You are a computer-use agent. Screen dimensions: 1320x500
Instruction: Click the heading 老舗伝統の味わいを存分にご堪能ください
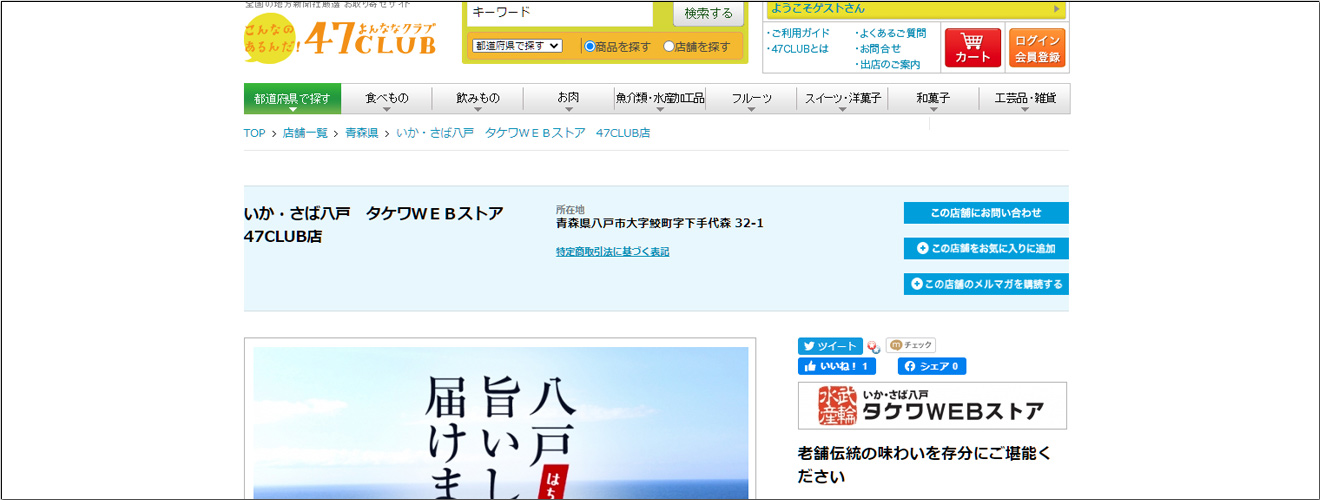(x=925, y=465)
